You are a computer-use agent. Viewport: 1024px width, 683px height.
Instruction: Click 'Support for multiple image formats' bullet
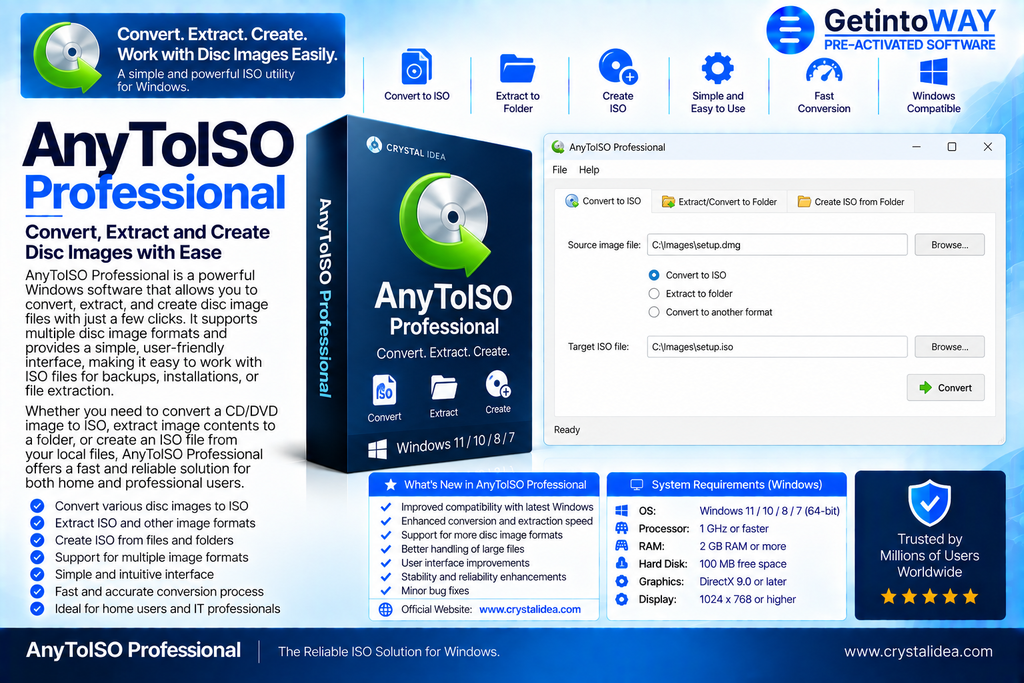[152, 558]
